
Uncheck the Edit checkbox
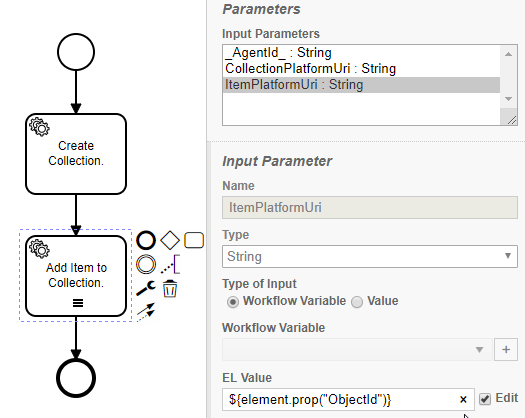pos(485,399)
